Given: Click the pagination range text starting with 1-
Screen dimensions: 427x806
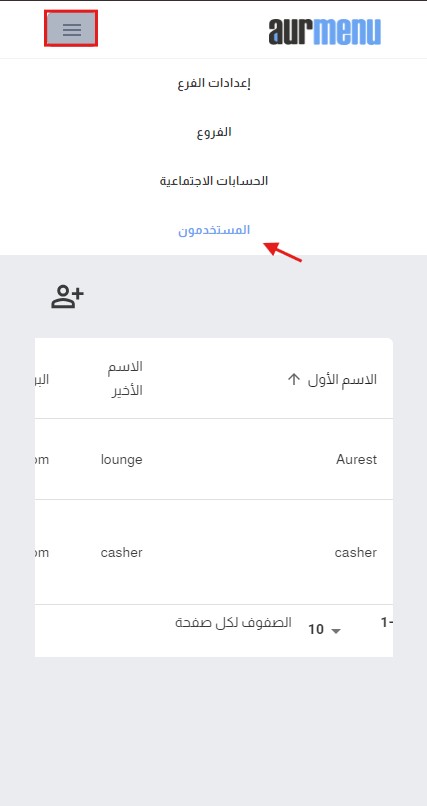Looking at the screenshot, I should pos(386,623).
